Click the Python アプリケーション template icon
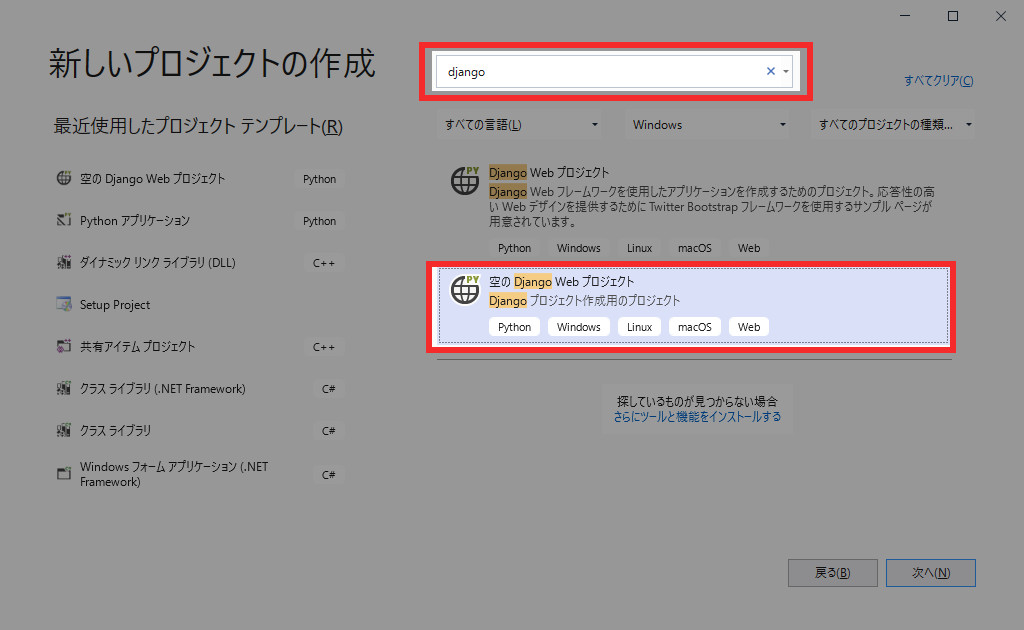Image resolution: width=1024 pixels, height=630 pixels. coord(64,221)
